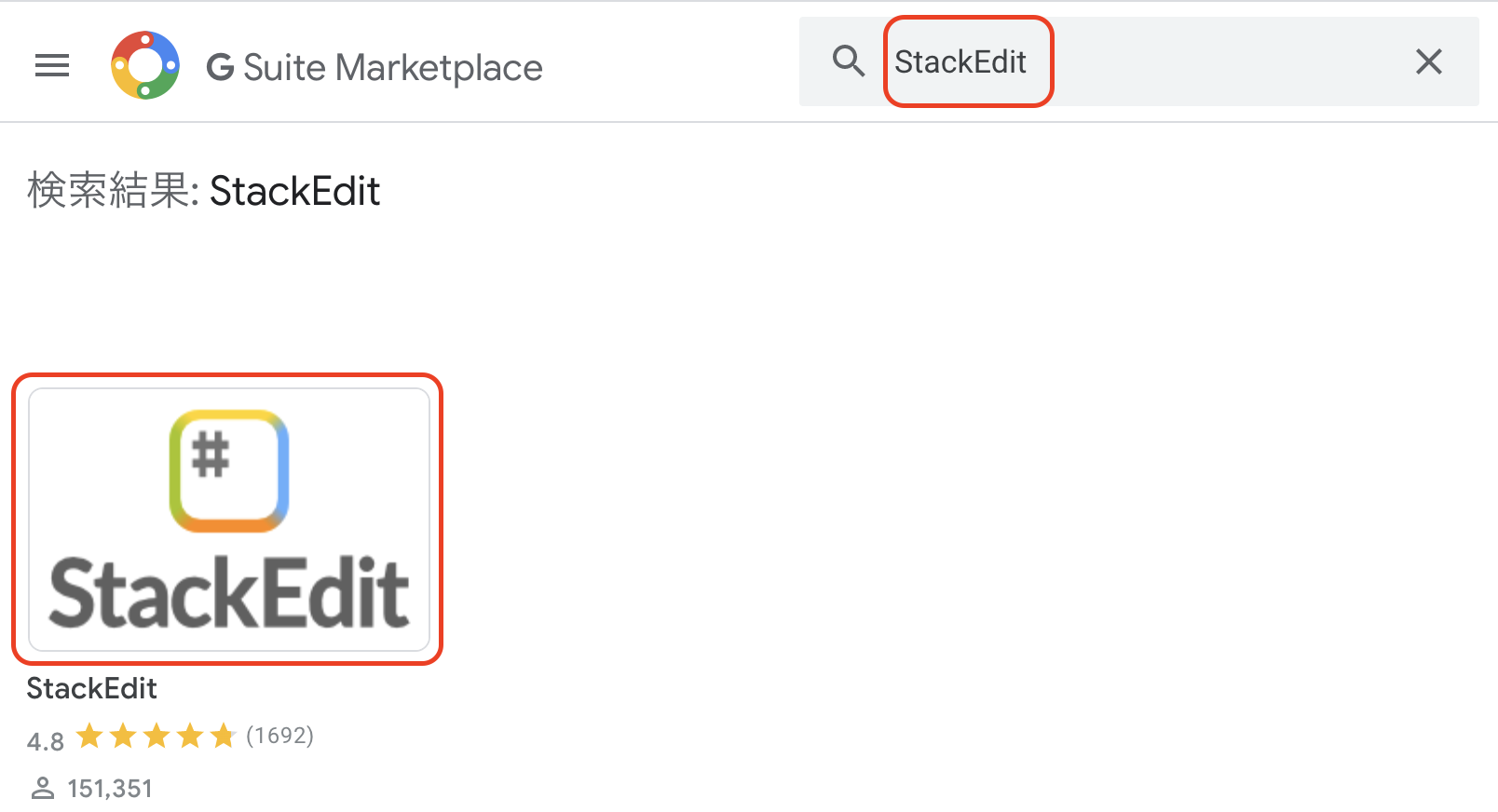
Task: Open the navigation hamburger menu
Action: click(x=51, y=64)
